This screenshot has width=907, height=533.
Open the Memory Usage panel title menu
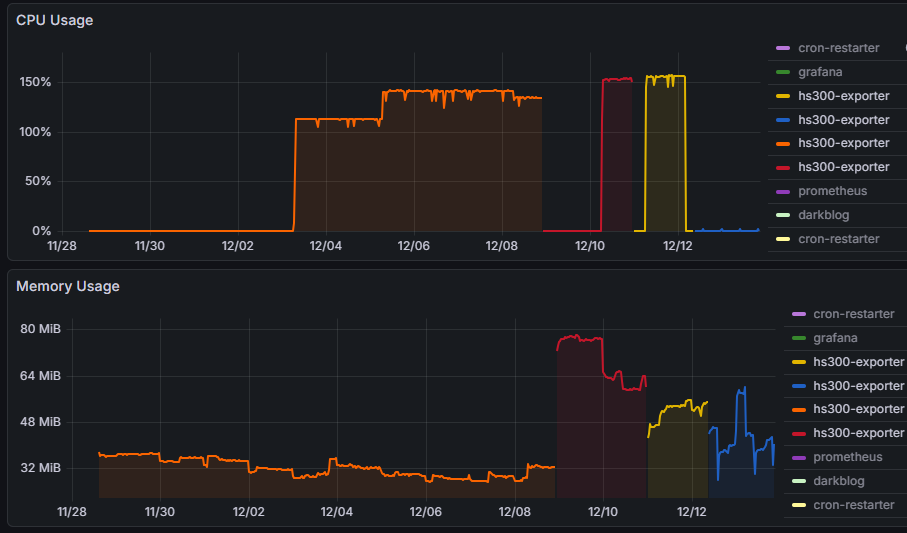coord(68,286)
